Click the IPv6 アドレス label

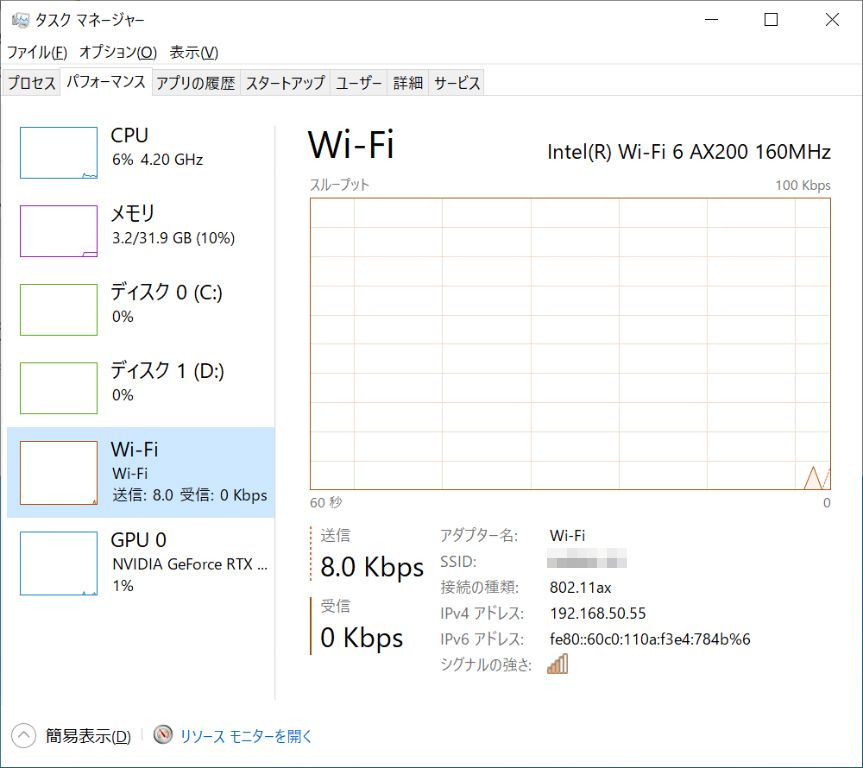(x=482, y=639)
